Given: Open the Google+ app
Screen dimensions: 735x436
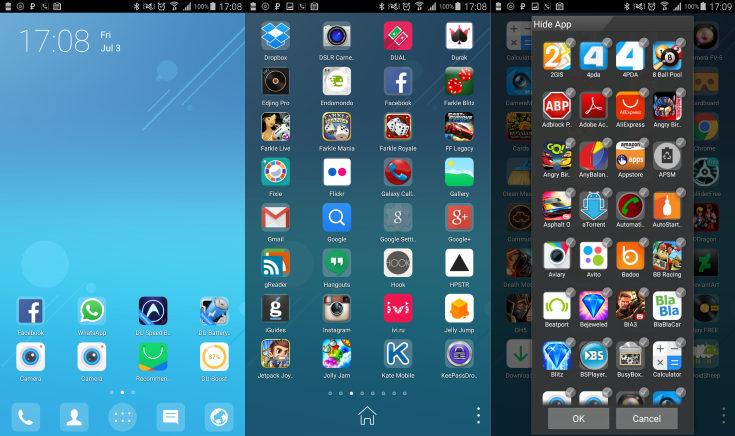Looking at the screenshot, I should [x=459, y=218].
